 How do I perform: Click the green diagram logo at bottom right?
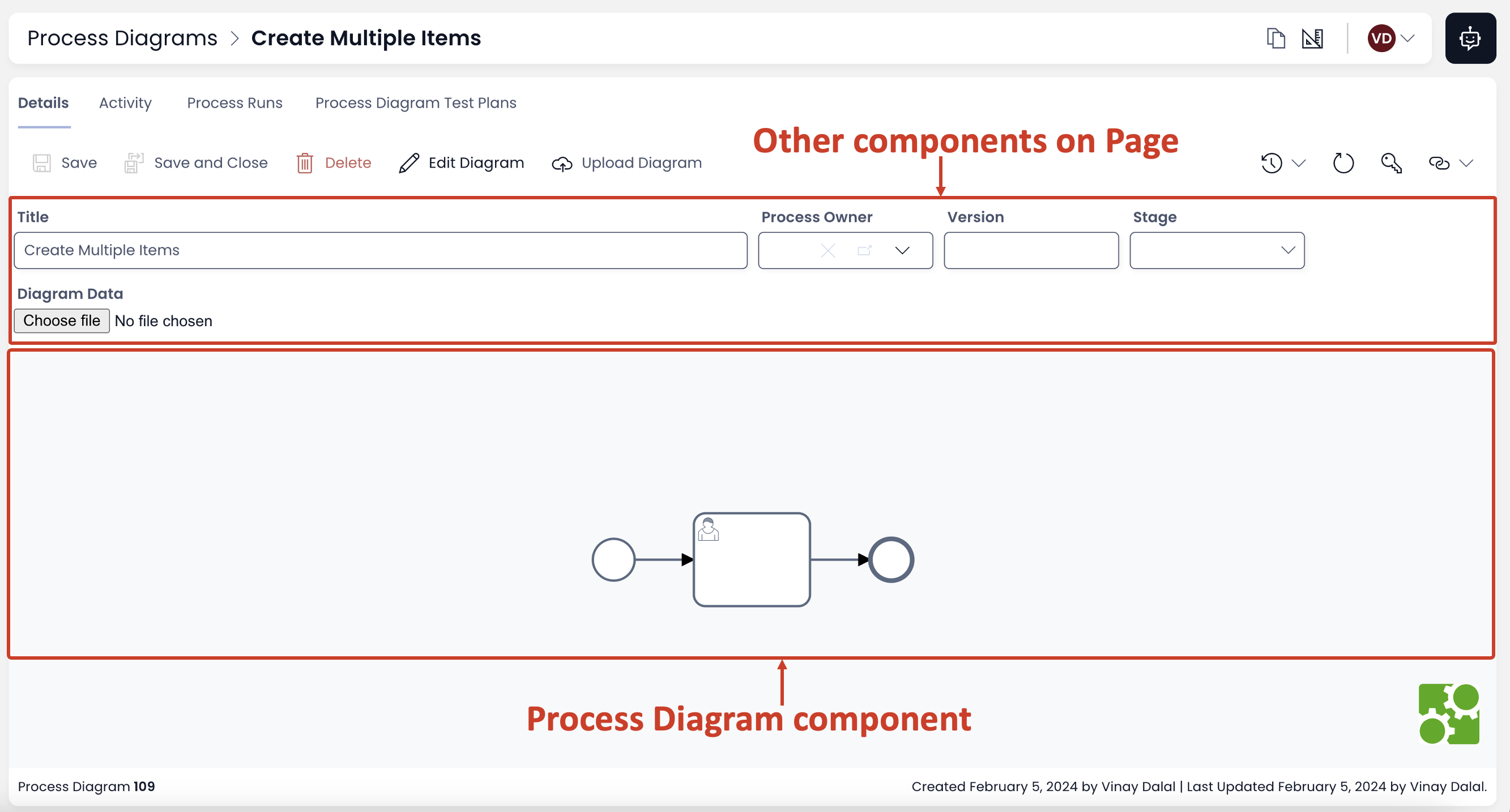[x=1449, y=713]
